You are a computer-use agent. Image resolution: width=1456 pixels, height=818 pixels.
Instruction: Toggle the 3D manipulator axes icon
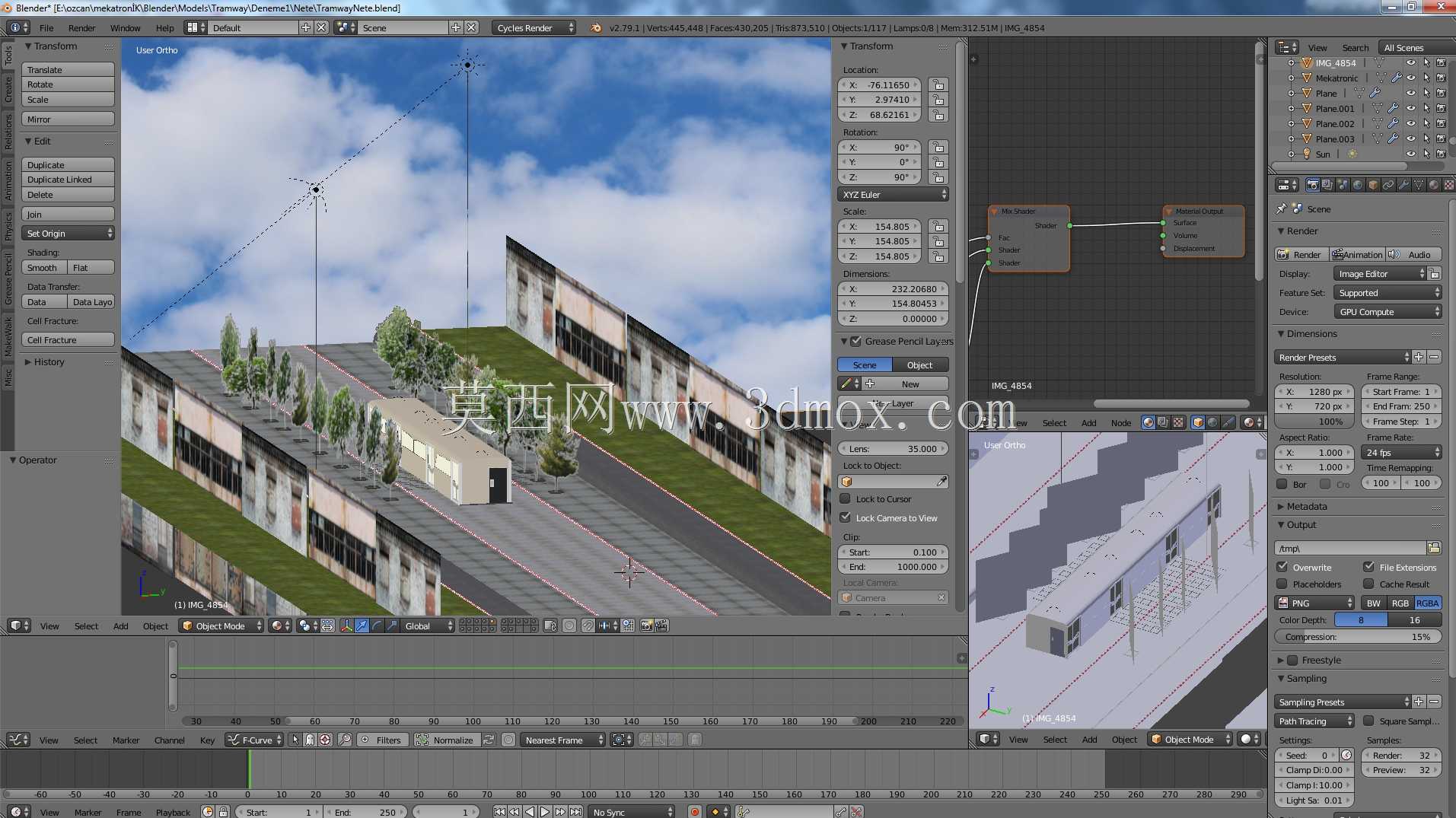pyautogui.click(x=346, y=625)
